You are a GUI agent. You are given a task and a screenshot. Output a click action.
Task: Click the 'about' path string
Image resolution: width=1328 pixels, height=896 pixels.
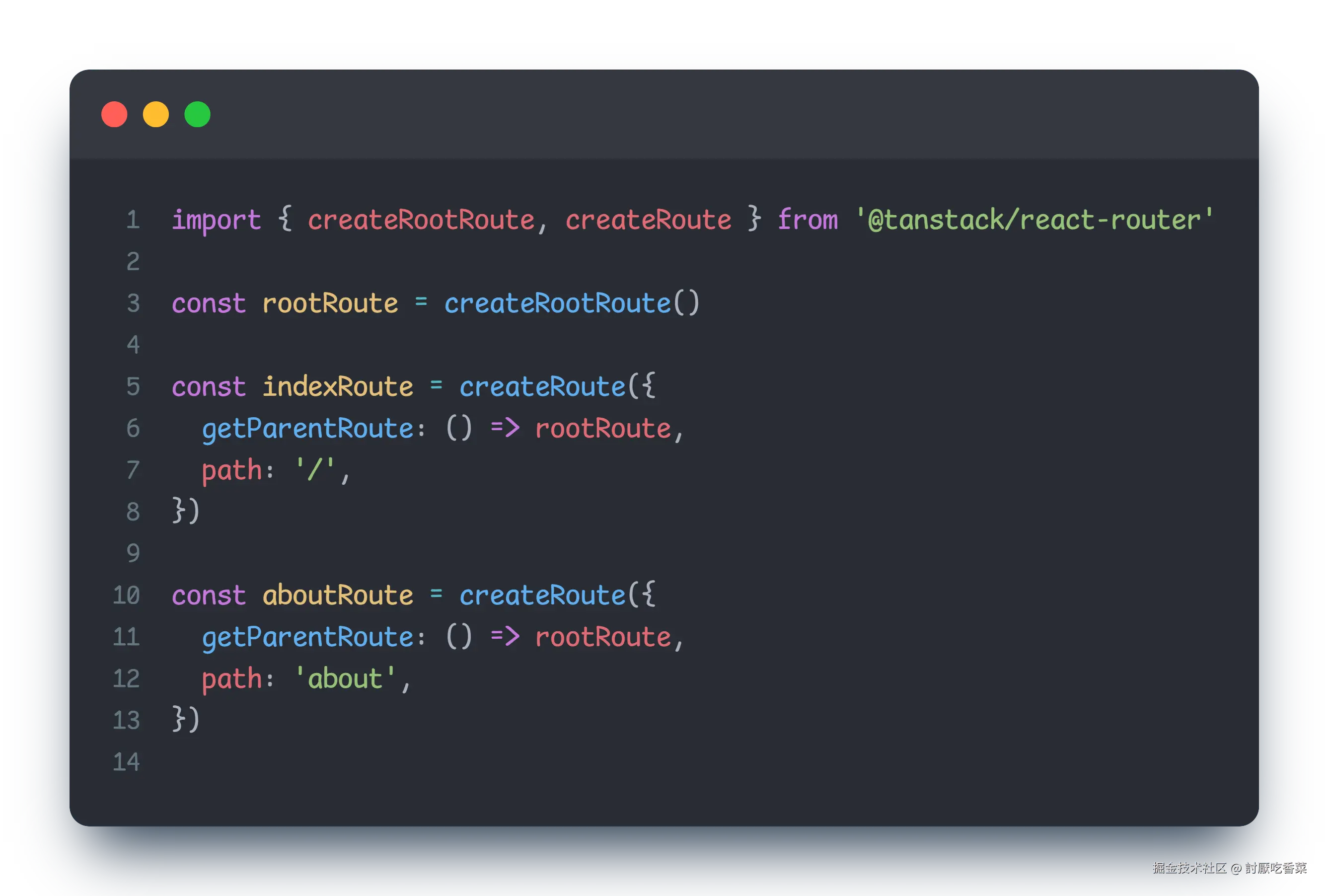coord(345,679)
